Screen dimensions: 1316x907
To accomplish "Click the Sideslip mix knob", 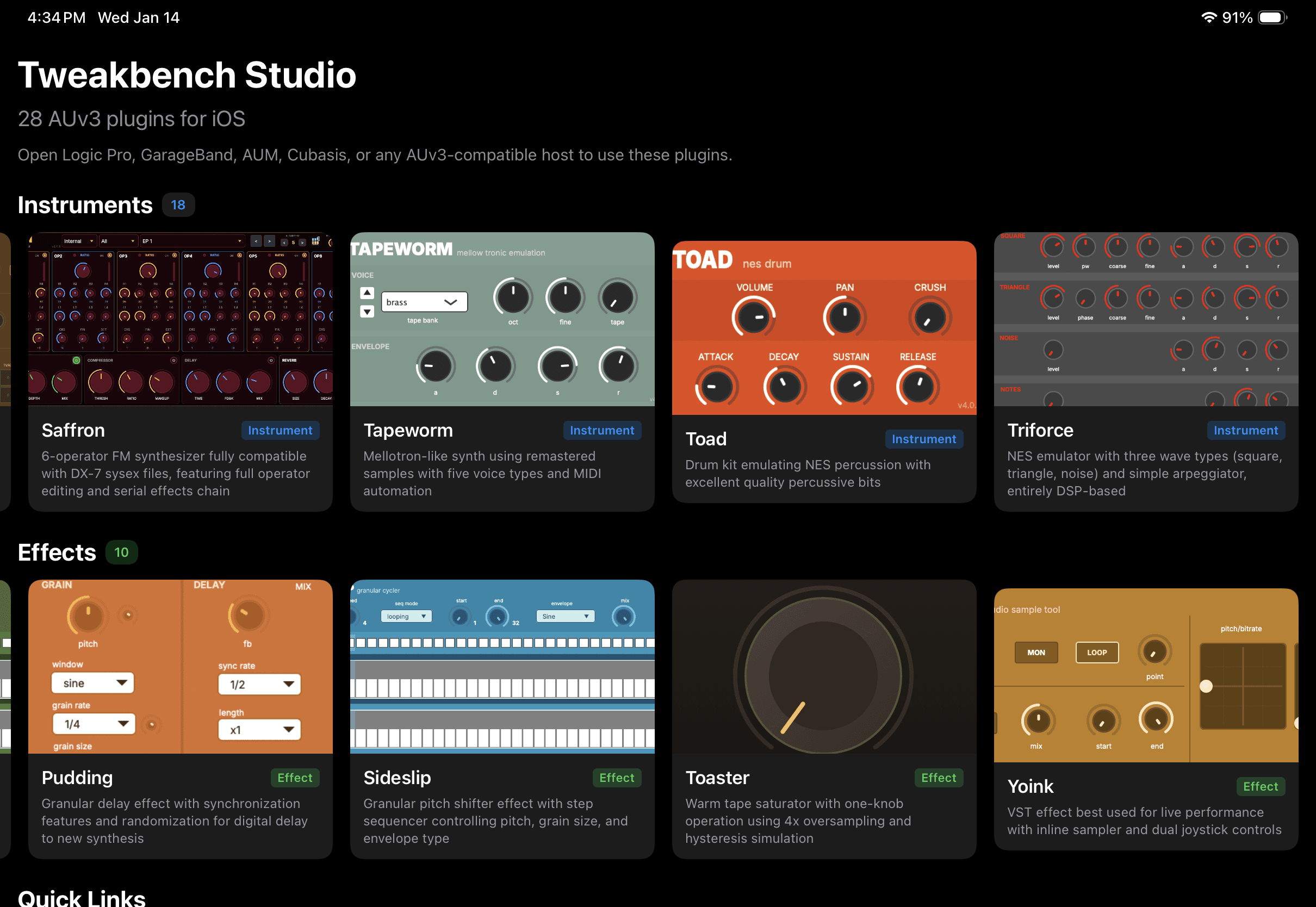I will click(x=624, y=617).
